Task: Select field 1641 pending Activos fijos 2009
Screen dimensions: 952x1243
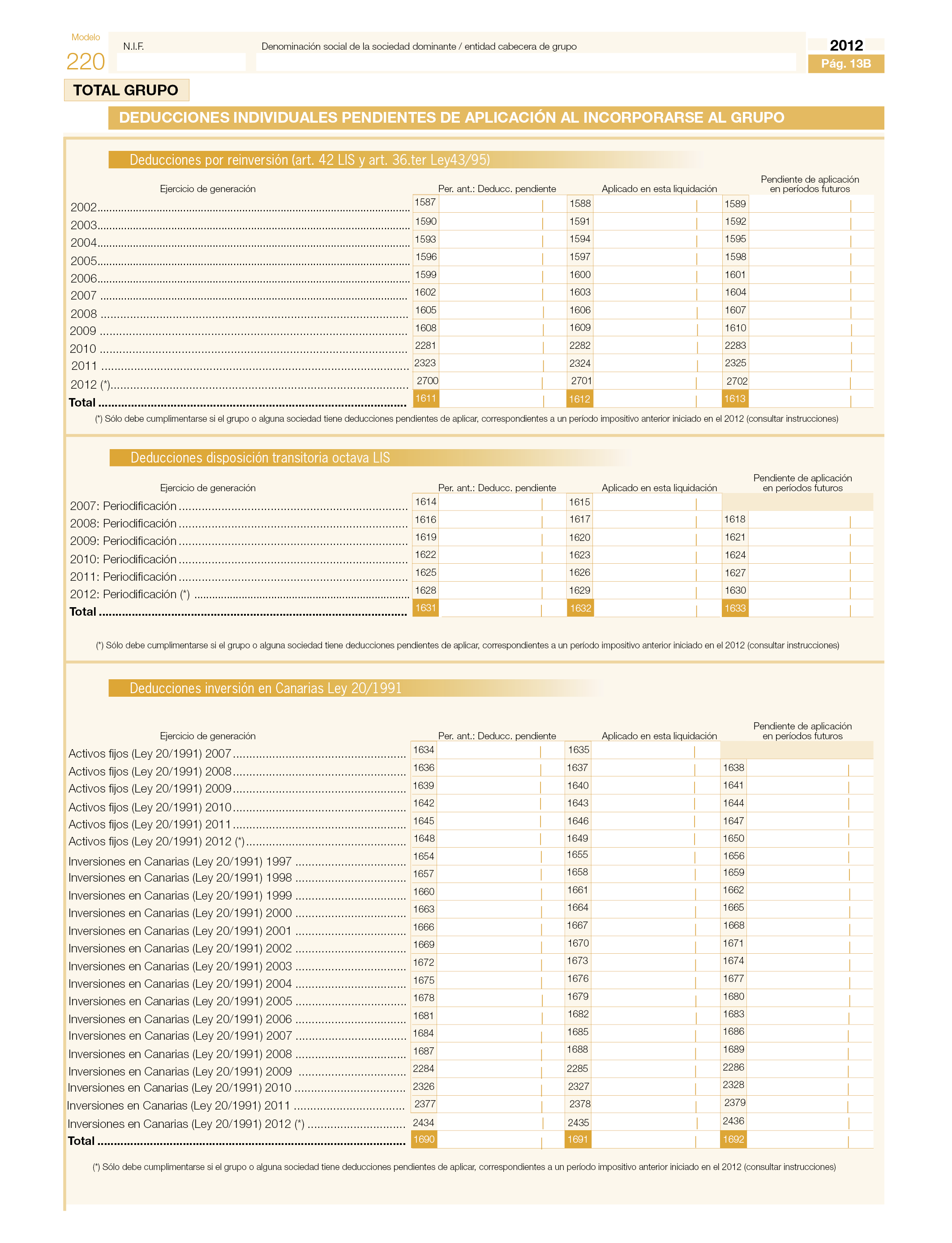Action: 810,785
